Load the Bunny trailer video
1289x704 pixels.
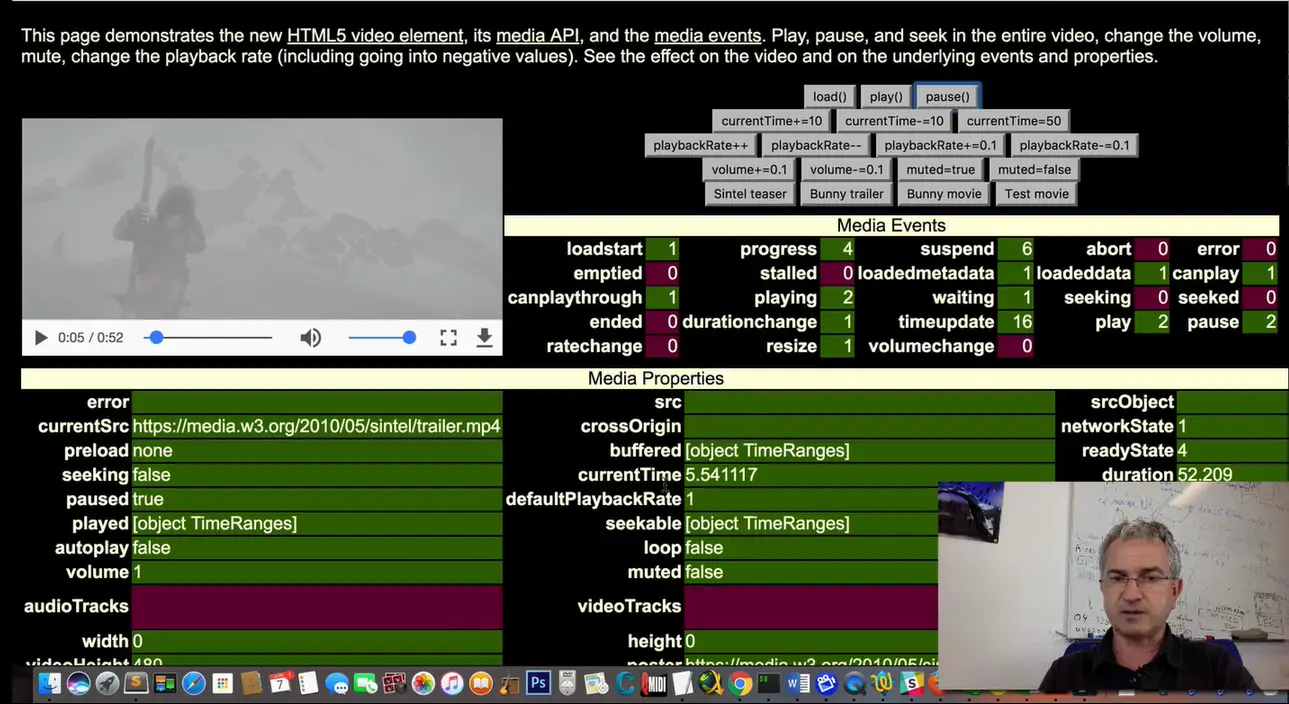pos(847,194)
